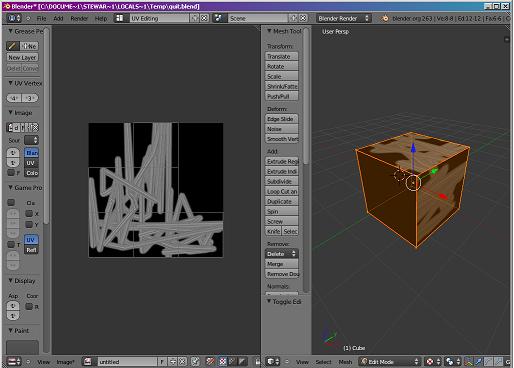Open the Delete dropdown under Remove
The height and width of the screenshot is (368, 514).
pos(282,254)
